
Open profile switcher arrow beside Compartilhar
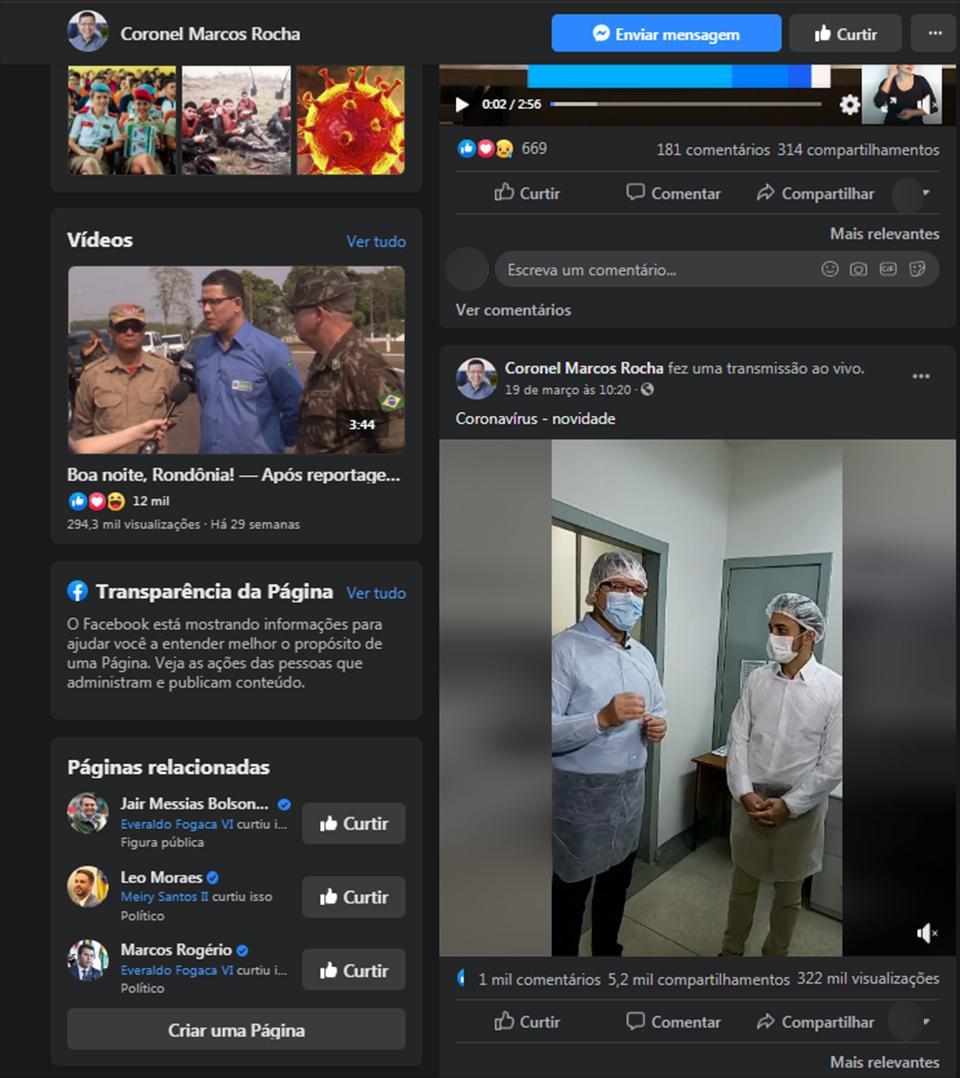pyautogui.click(x=926, y=193)
